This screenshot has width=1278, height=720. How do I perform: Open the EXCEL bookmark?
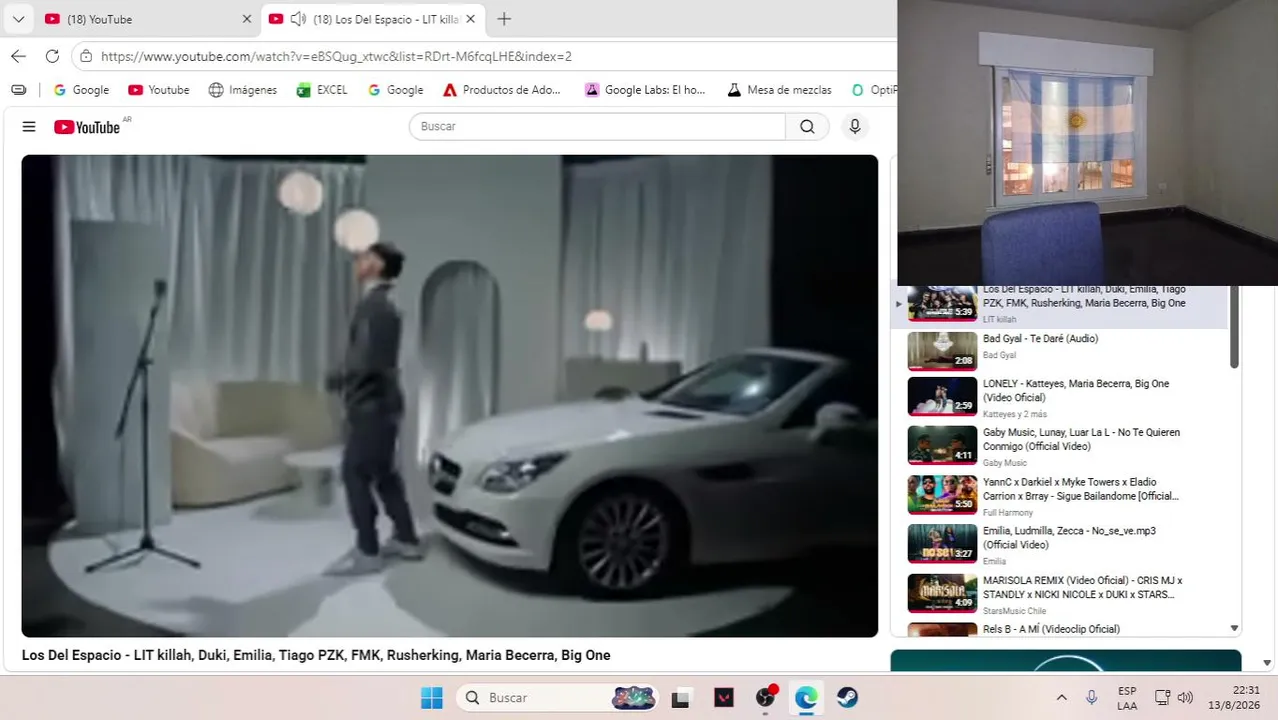[322, 90]
